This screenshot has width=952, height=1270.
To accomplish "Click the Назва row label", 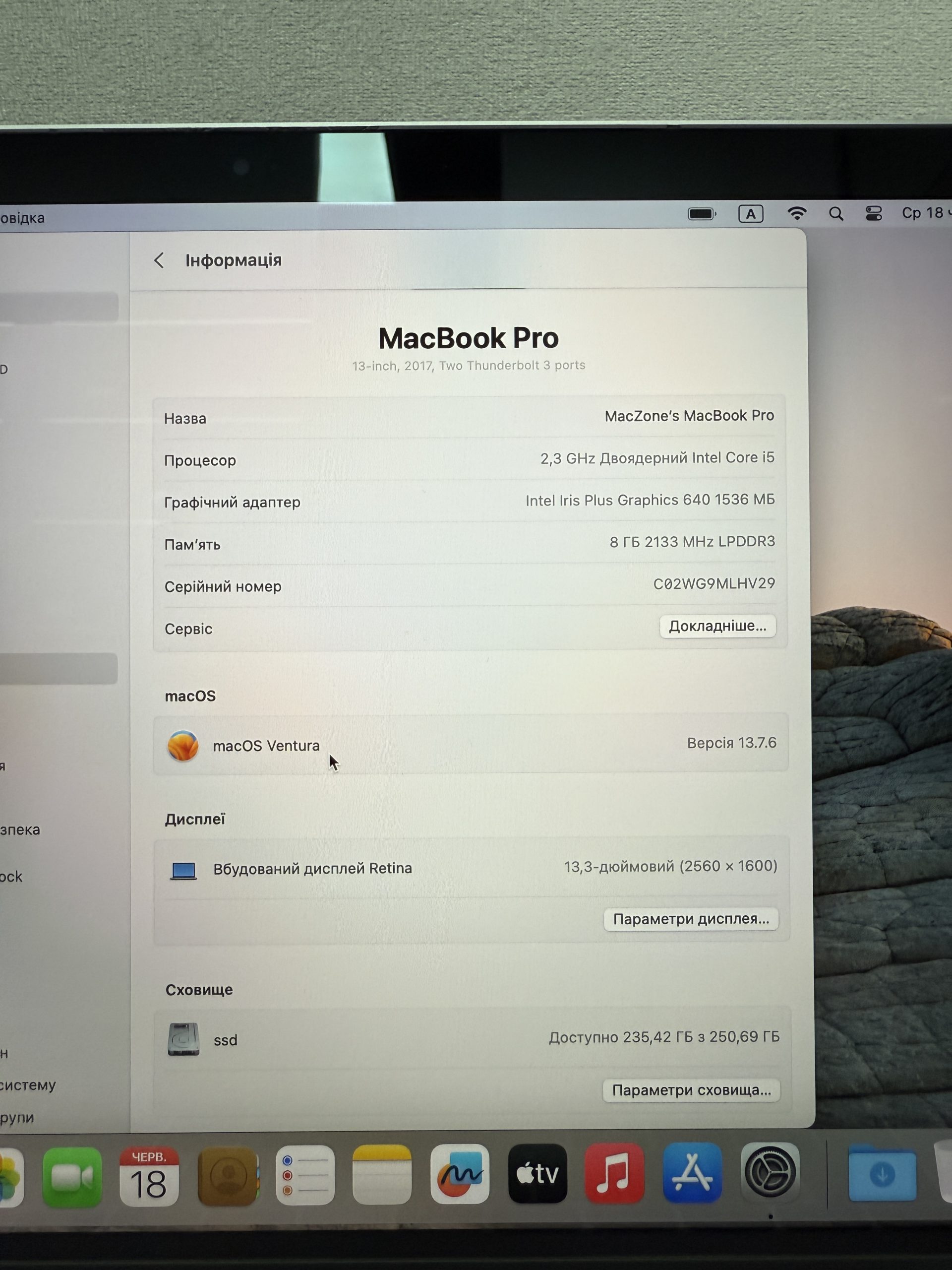I will tap(185, 419).
